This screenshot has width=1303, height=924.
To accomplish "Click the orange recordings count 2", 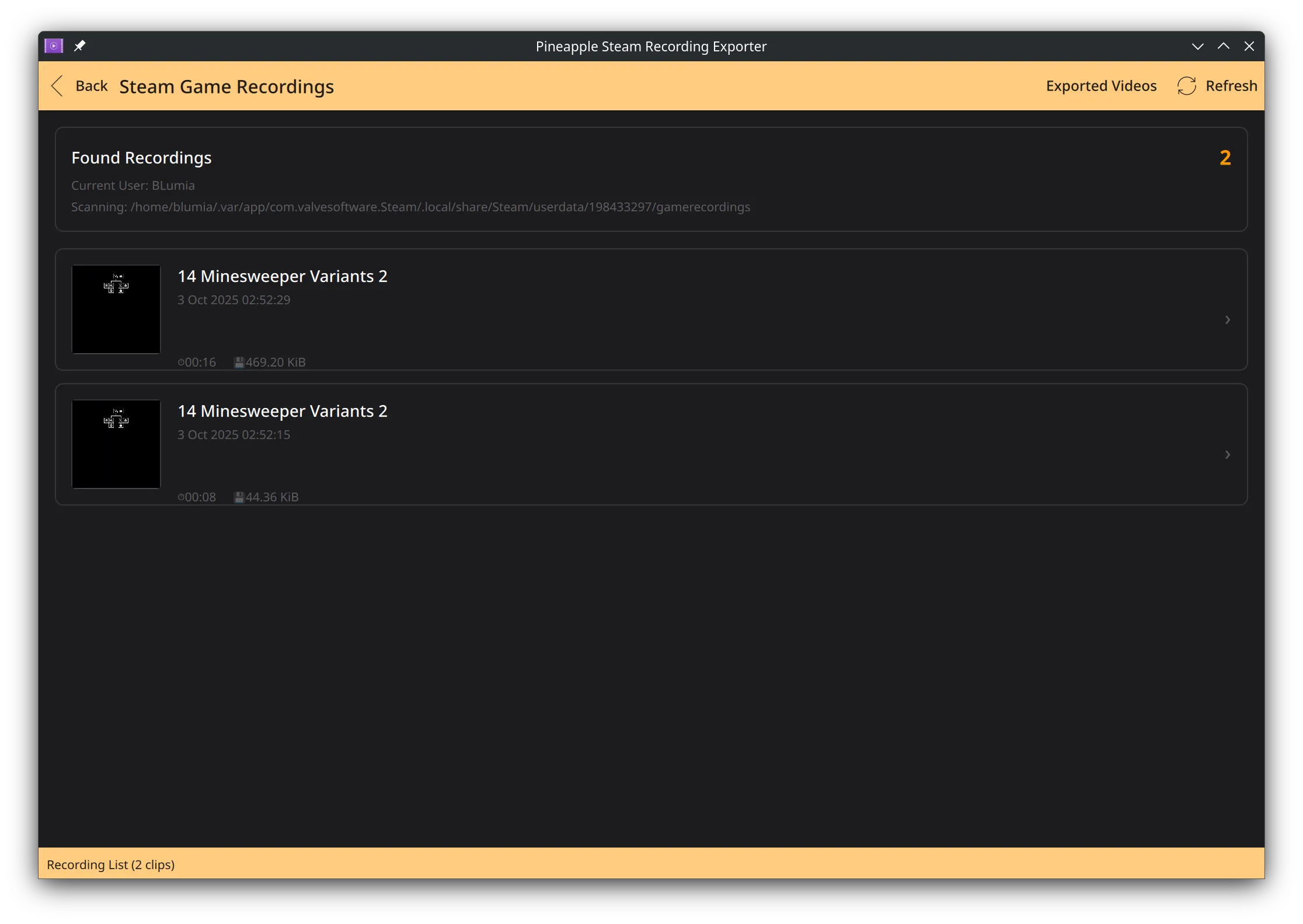I will [1225, 158].
